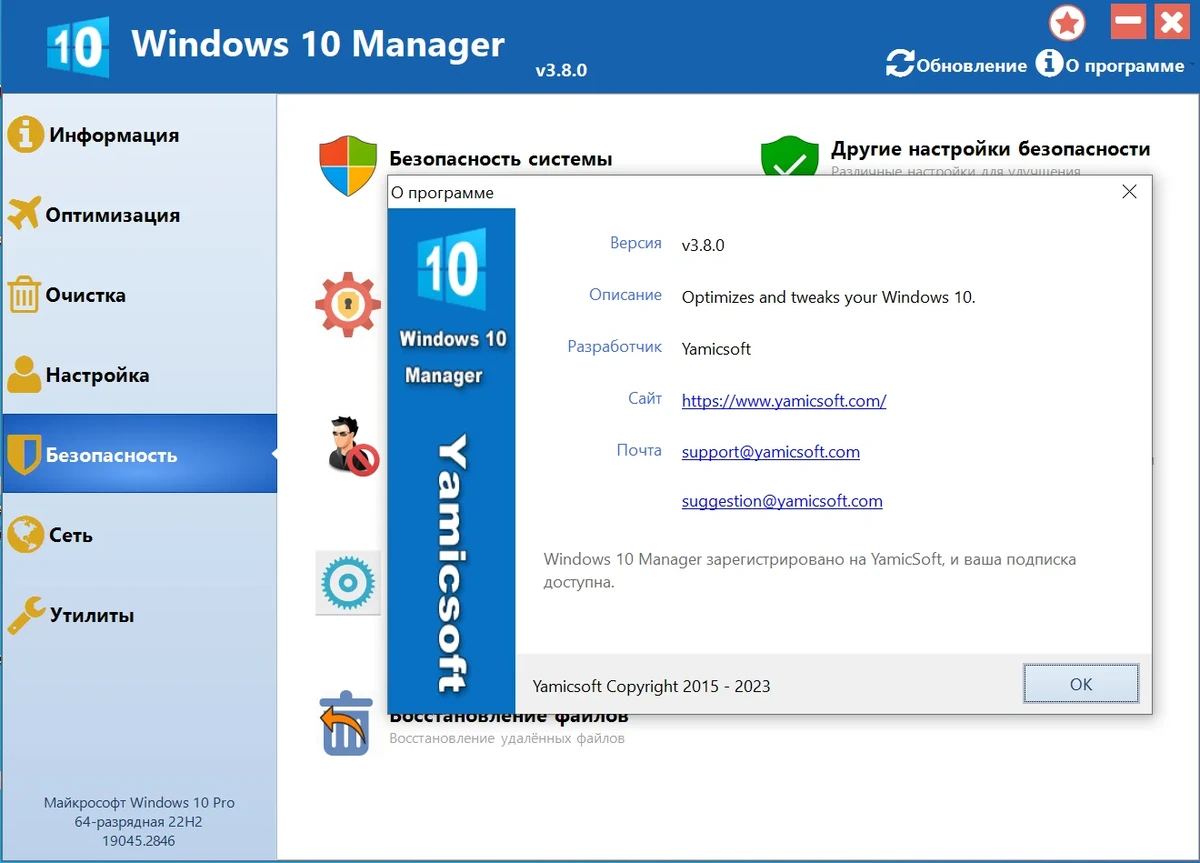The image size is (1200, 863).
Task: Click the Безопасность системы title
Action: click(x=500, y=158)
